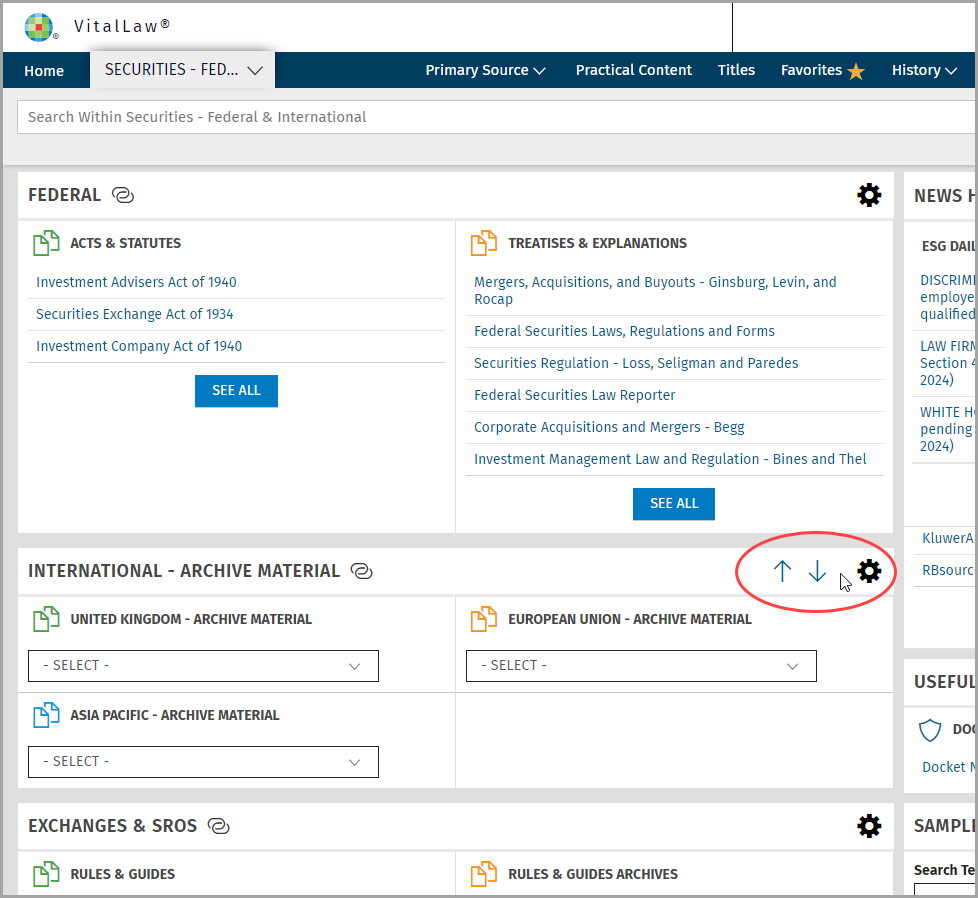978x898 pixels.
Task: Open Securities Regulation - Loss, Seligman and Paredes
Action: (636, 363)
